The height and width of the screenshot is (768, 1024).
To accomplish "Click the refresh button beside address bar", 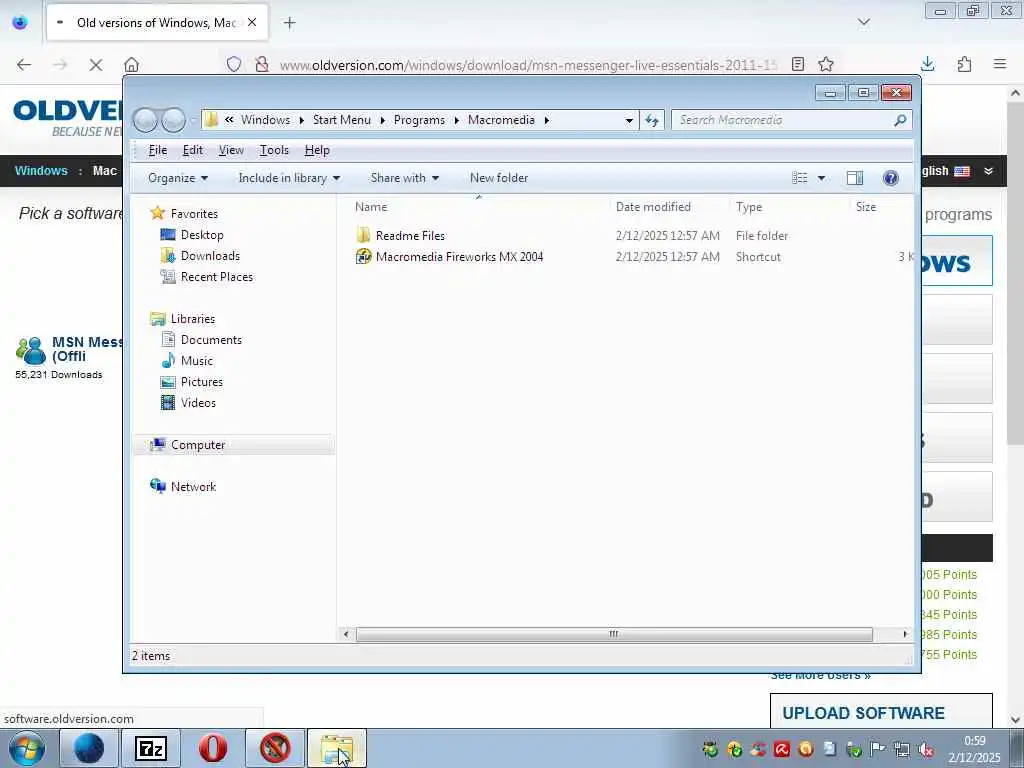I will click(x=652, y=120).
